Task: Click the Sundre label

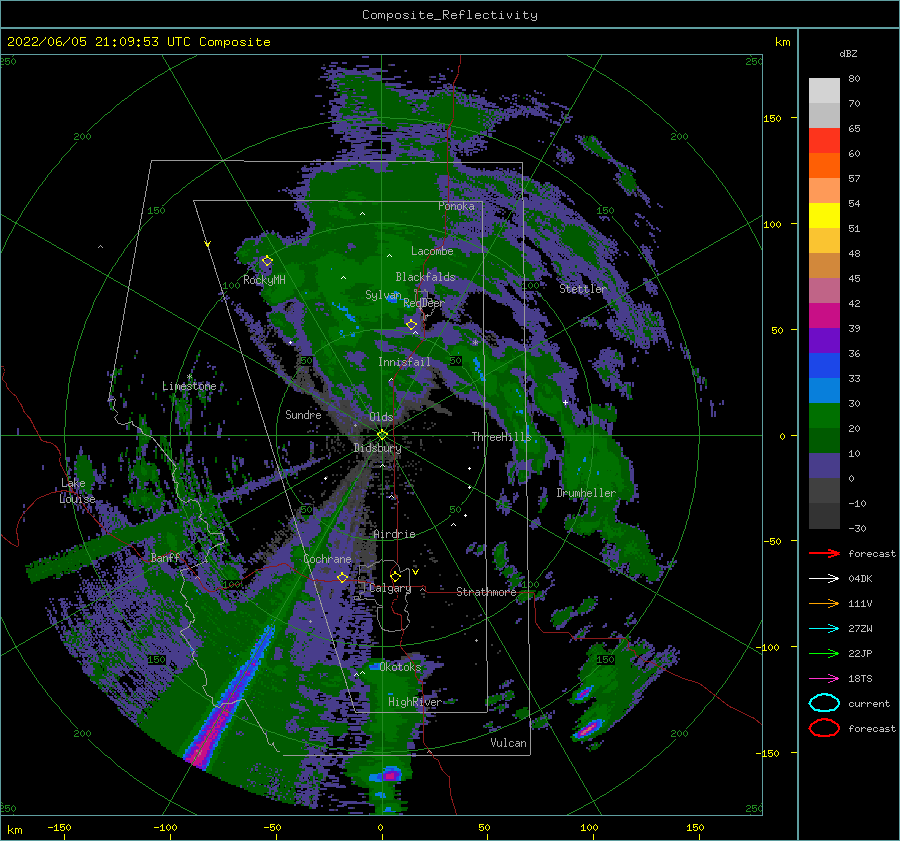Action: 303,414
